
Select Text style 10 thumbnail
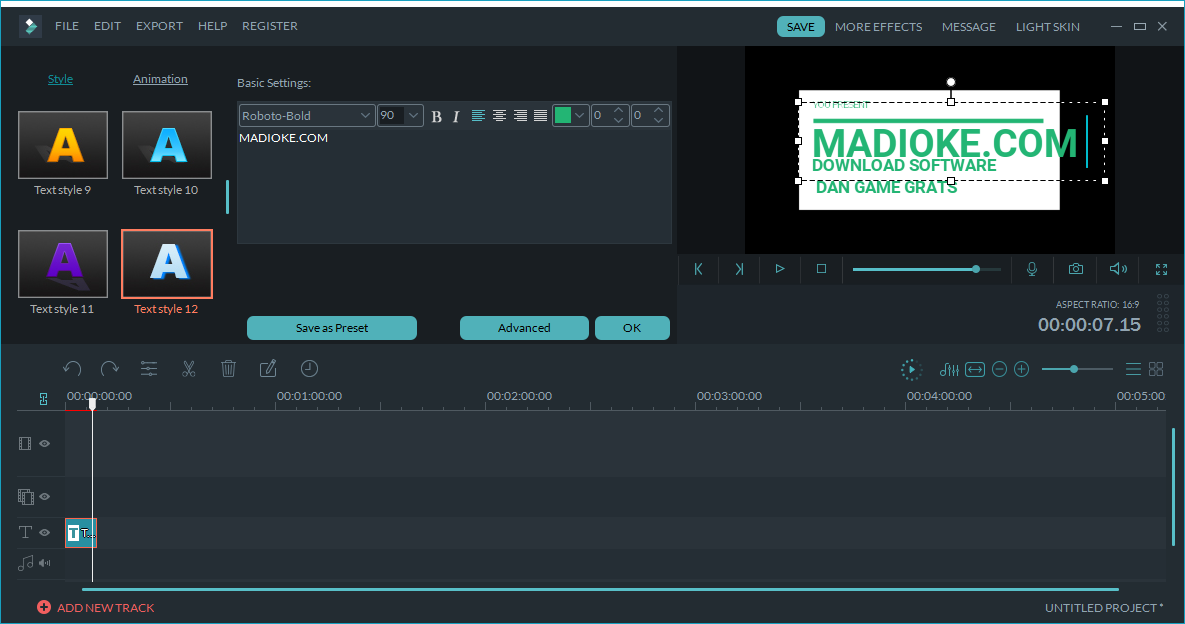[x=167, y=145]
